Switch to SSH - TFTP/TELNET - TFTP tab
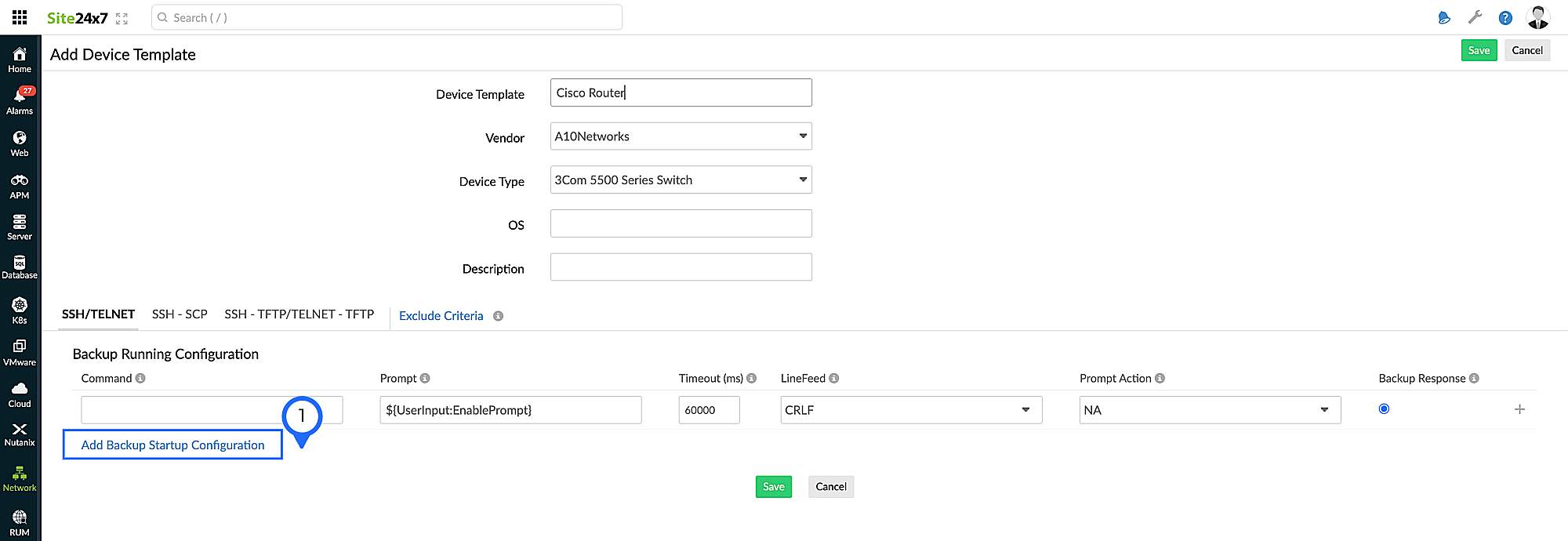The height and width of the screenshot is (541, 1568). click(x=299, y=314)
